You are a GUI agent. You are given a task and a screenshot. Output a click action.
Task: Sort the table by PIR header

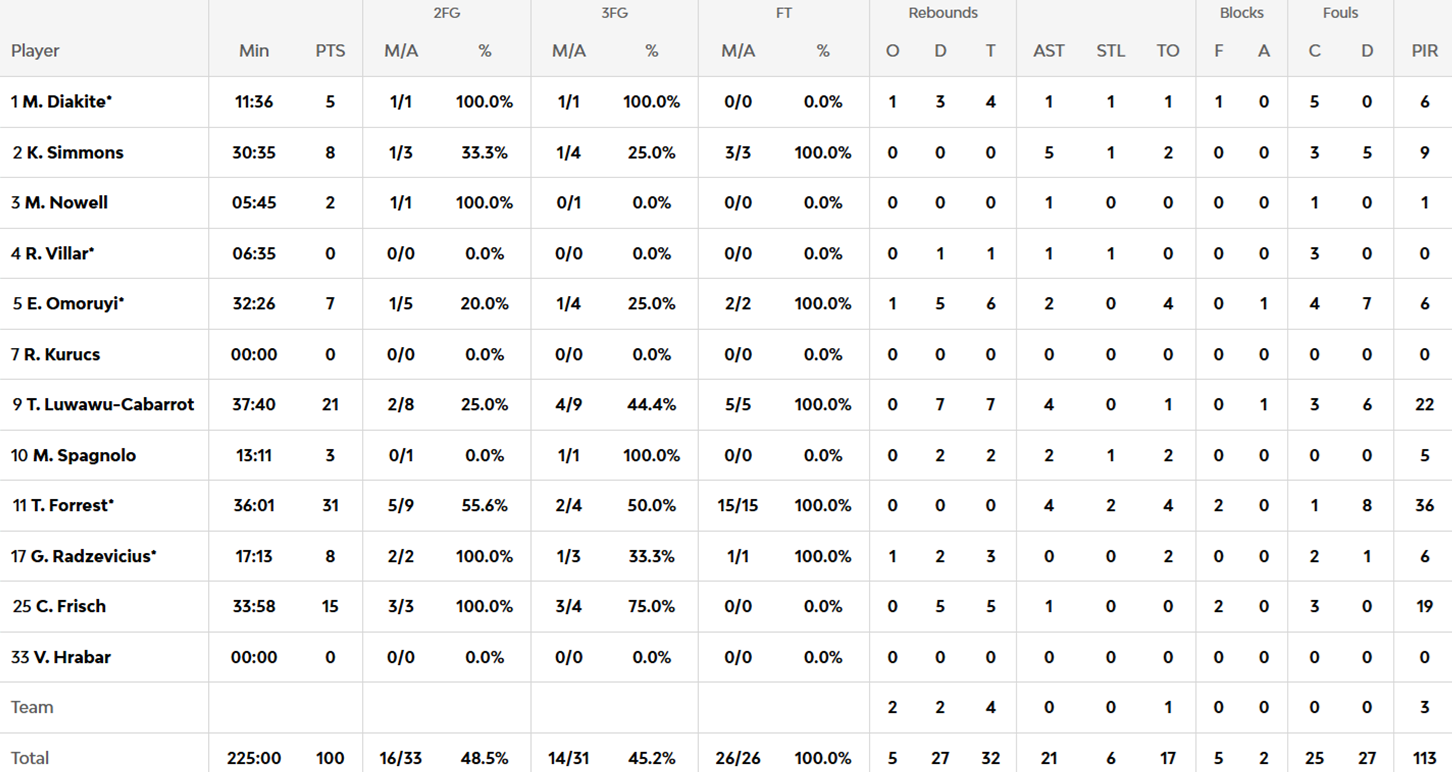1424,51
